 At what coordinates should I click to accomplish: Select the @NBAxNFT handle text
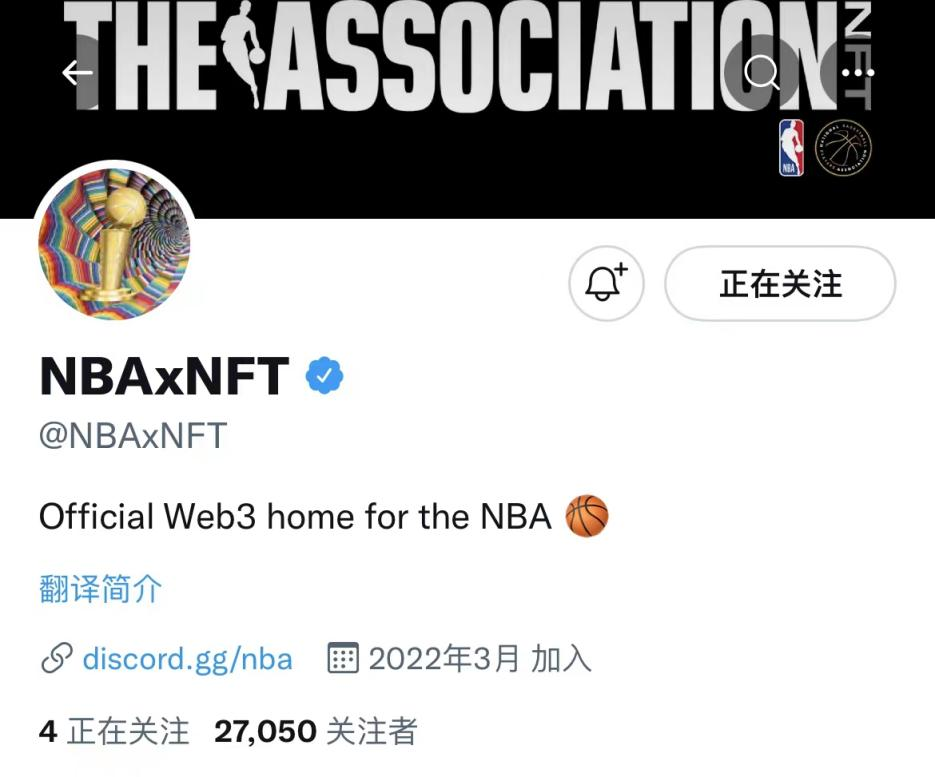tap(133, 435)
